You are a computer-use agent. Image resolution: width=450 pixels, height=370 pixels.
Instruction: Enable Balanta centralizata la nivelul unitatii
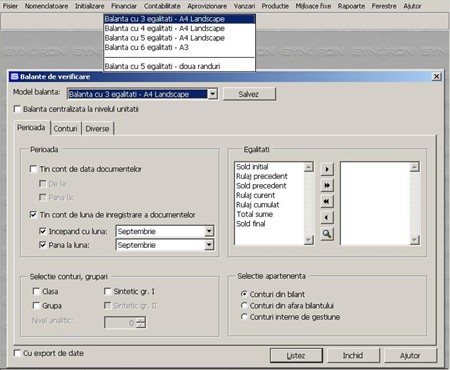tap(17, 109)
